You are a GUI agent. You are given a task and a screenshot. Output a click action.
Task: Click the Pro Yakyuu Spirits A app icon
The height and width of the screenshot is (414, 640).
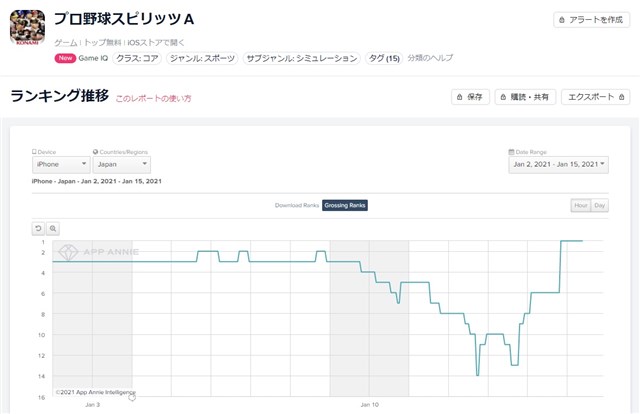pyautogui.click(x=27, y=27)
